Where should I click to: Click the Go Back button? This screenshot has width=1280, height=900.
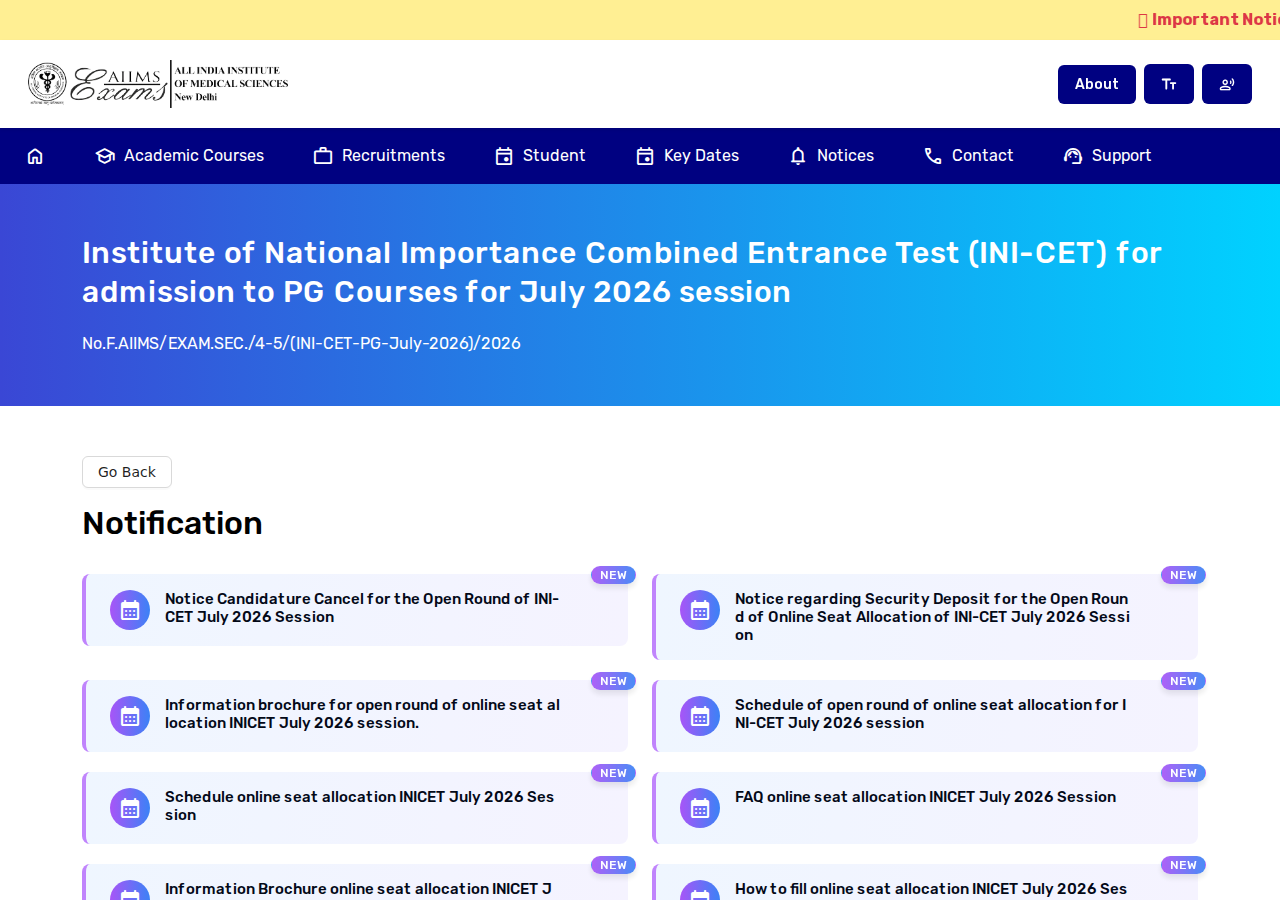pyautogui.click(x=127, y=472)
